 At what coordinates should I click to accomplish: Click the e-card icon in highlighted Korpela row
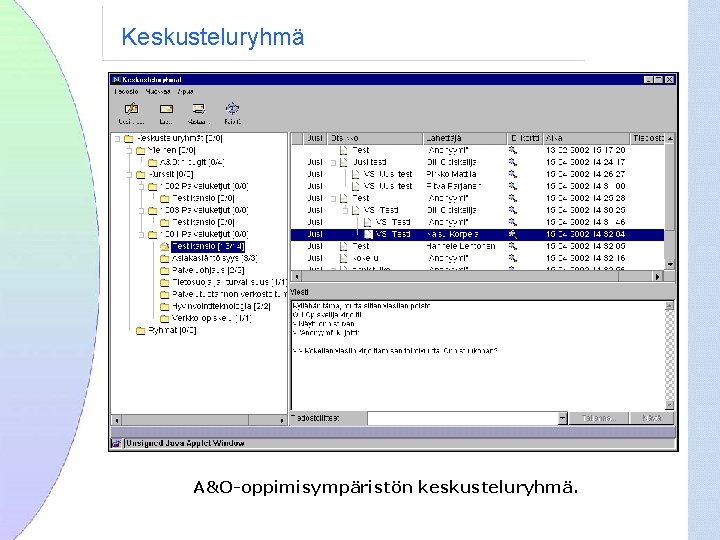click(x=512, y=234)
